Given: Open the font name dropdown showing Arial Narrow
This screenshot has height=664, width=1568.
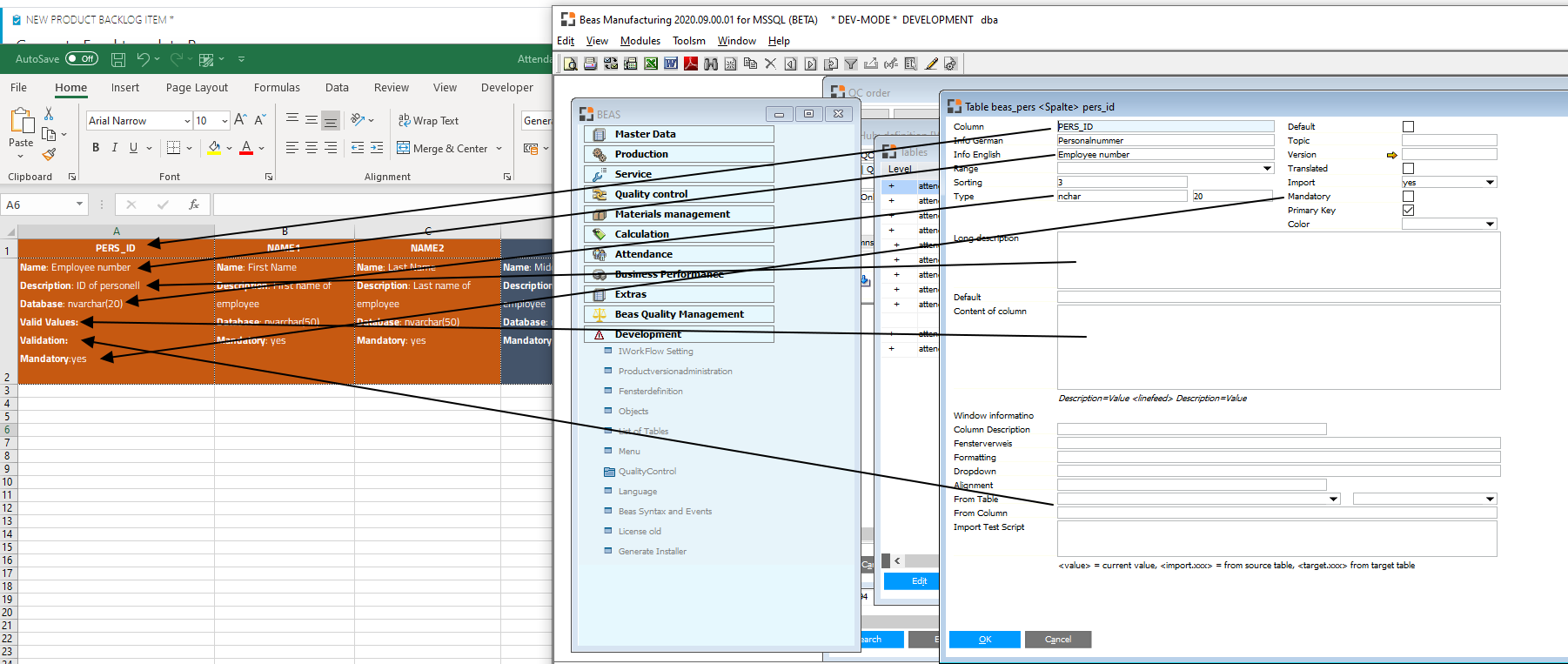Looking at the screenshot, I should (x=187, y=121).
